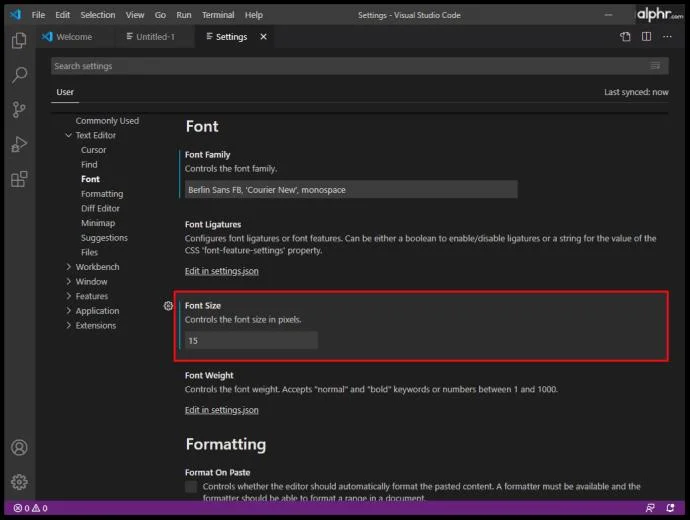Open the More Actions ellipsis menu
Screen dimensions: 690x520
coord(667,37)
